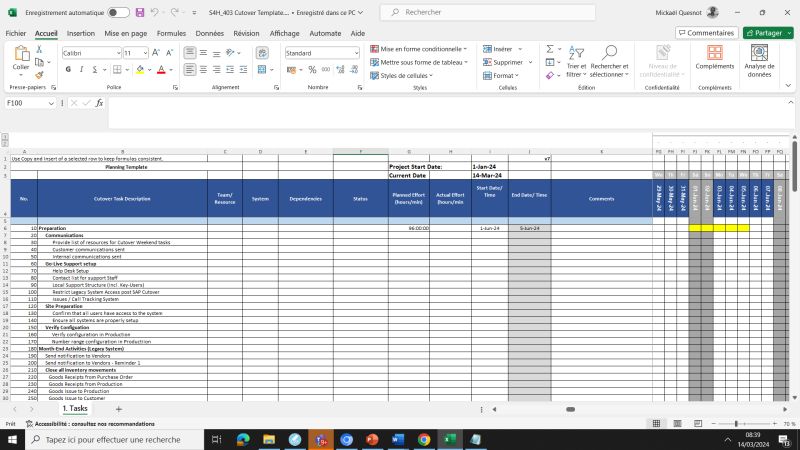Toggle underline formatting (S)
Image resolution: width=800 pixels, height=450 pixels.
pos(94,69)
